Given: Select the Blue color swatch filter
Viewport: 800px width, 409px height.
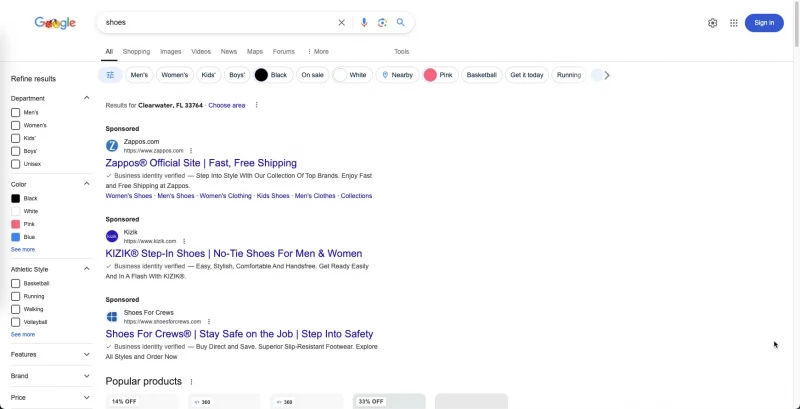Looking at the screenshot, I should click(16, 237).
